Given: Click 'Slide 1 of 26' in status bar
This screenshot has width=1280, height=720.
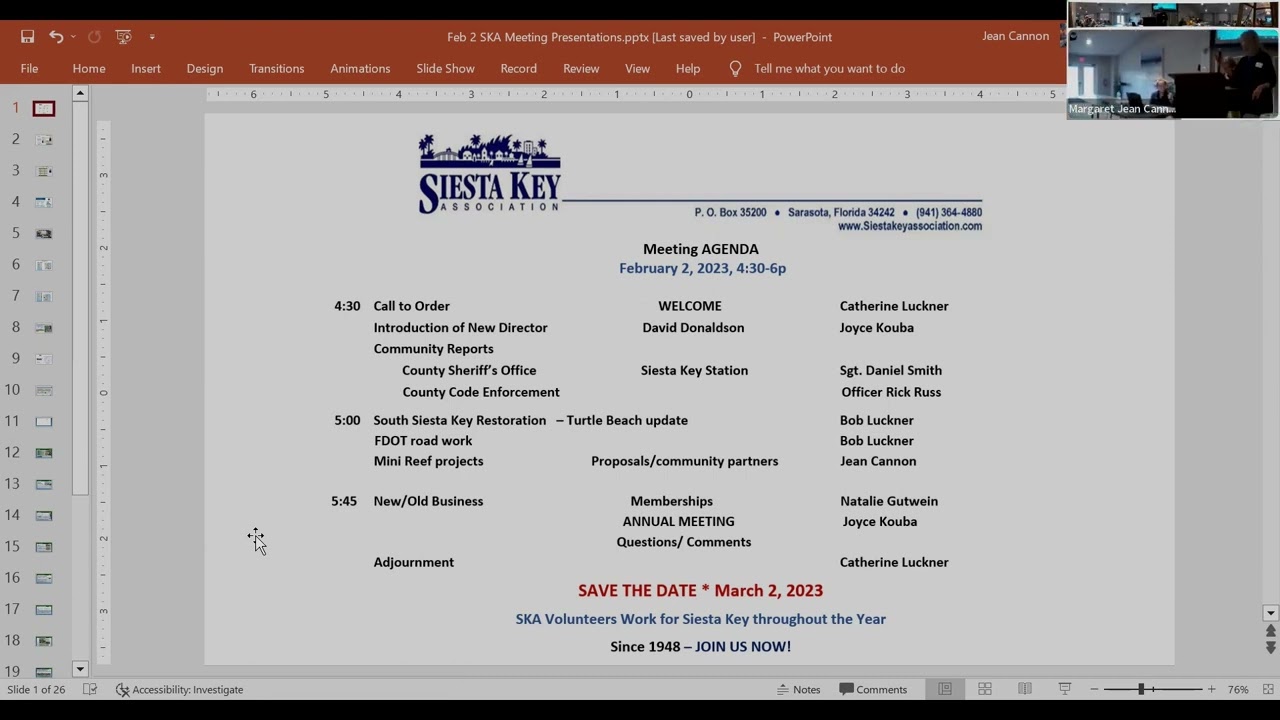Looking at the screenshot, I should tap(36, 690).
